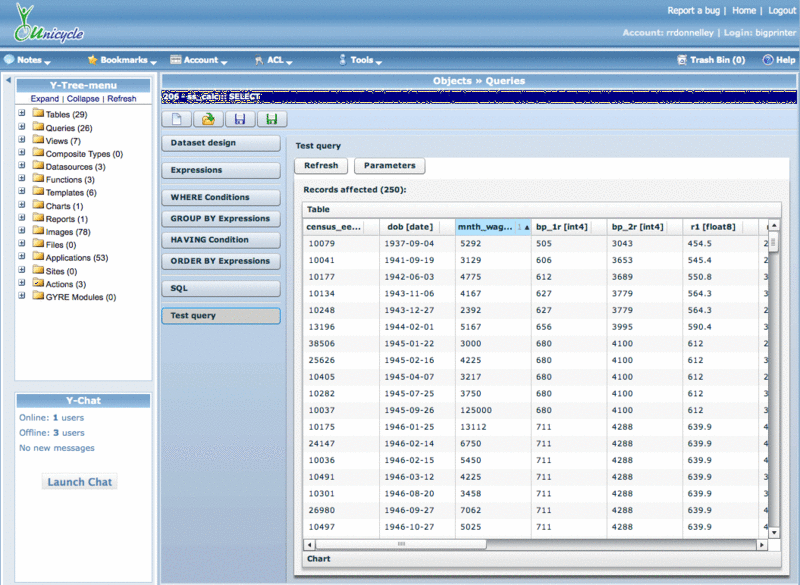Click the Logout link
The image size is (800, 585).
tap(781, 11)
